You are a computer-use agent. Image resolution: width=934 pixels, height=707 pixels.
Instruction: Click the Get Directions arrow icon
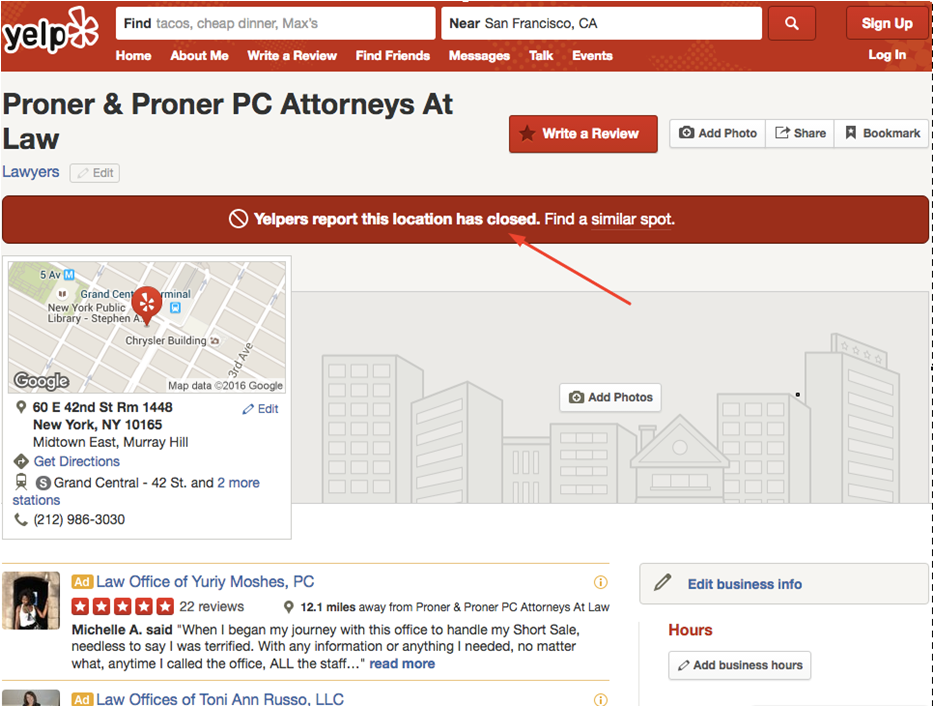click(x=21, y=461)
